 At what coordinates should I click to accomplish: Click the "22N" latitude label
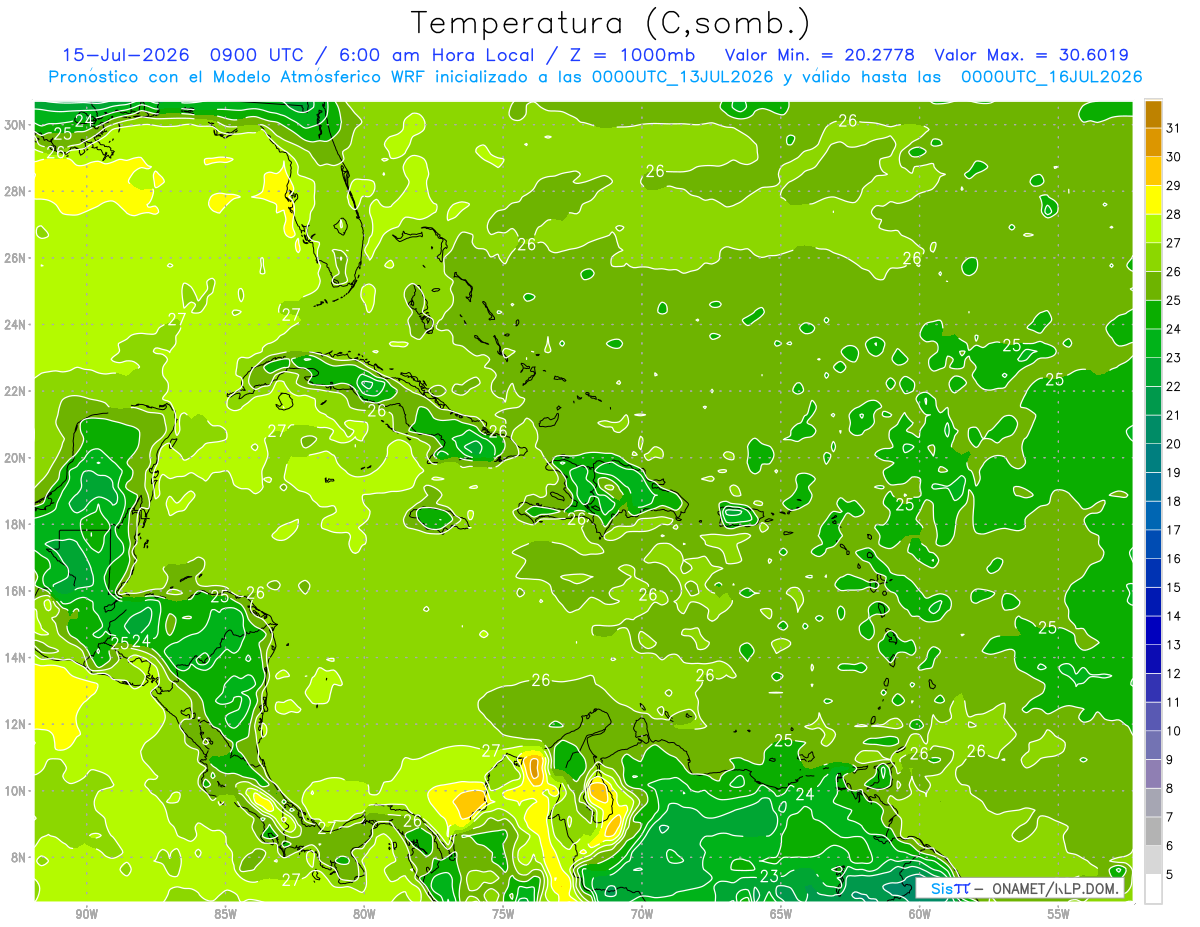tap(17, 391)
